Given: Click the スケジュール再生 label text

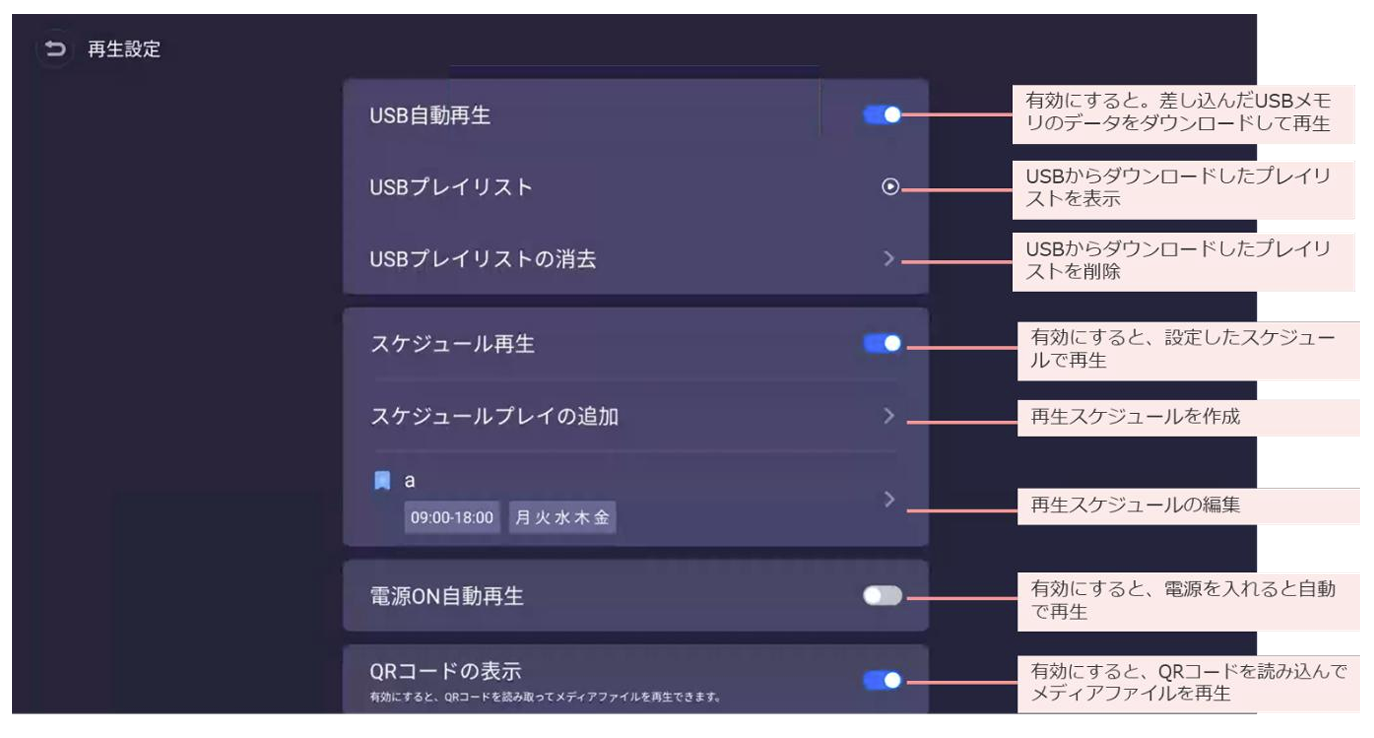Looking at the screenshot, I should point(452,344).
